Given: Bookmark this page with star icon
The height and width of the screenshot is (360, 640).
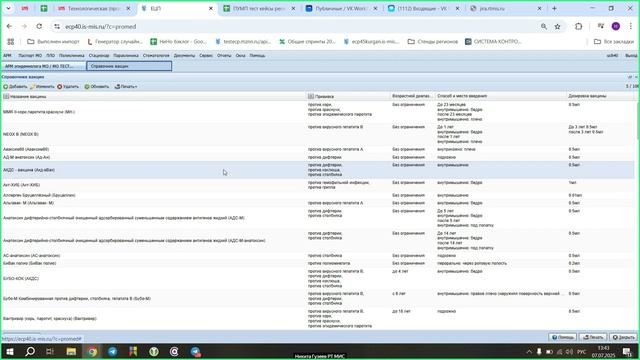Looking at the screenshot, I should (558, 27).
